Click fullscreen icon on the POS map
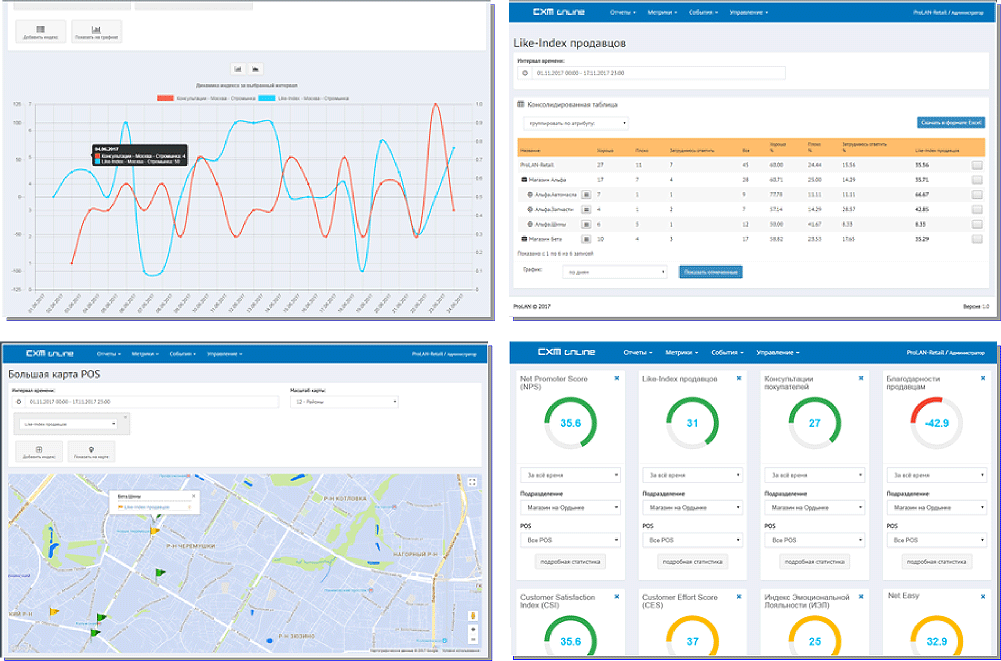This screenshot has height=661, width=1001. pos(472,482)
